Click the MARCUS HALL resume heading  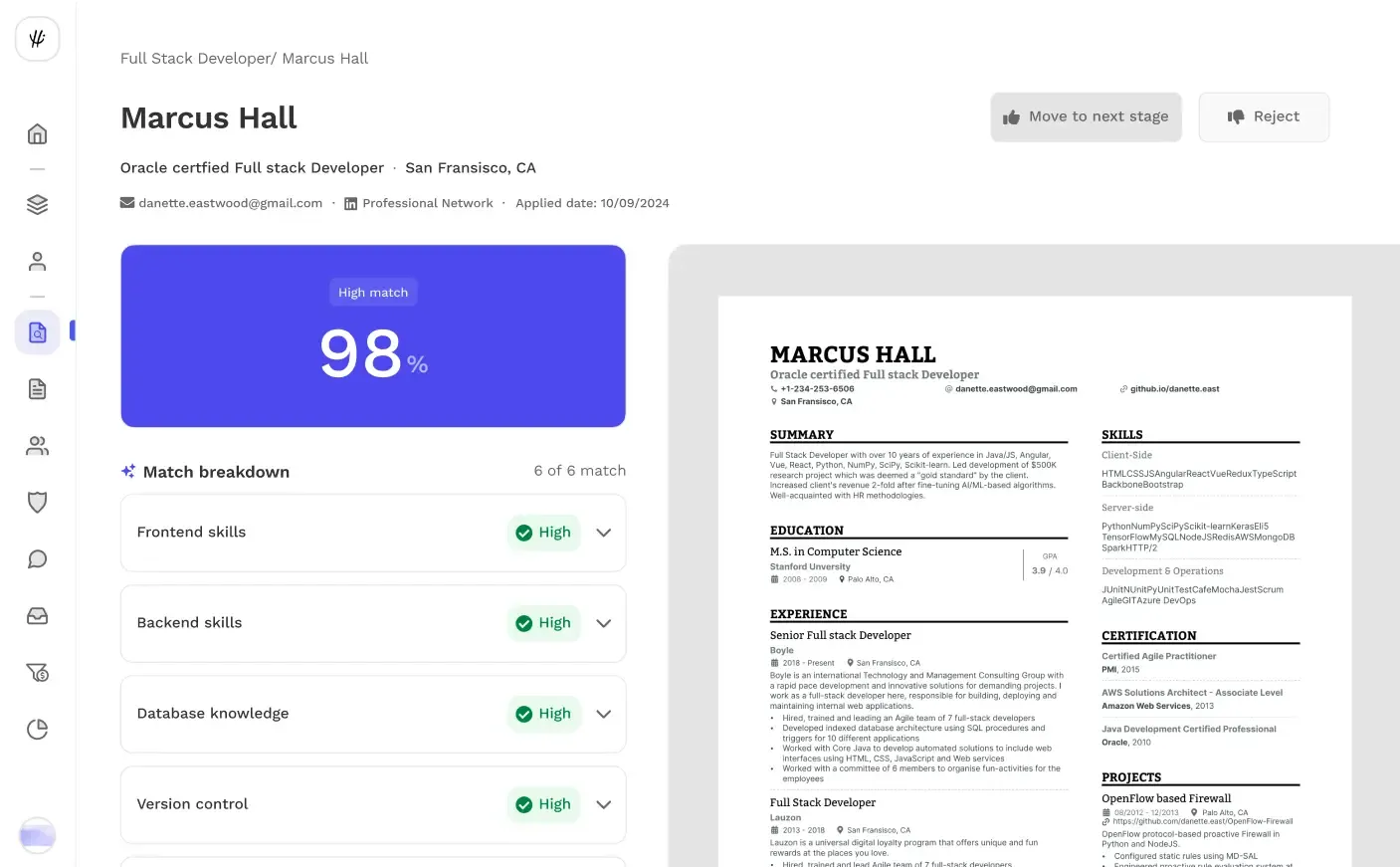click(853, 354)
